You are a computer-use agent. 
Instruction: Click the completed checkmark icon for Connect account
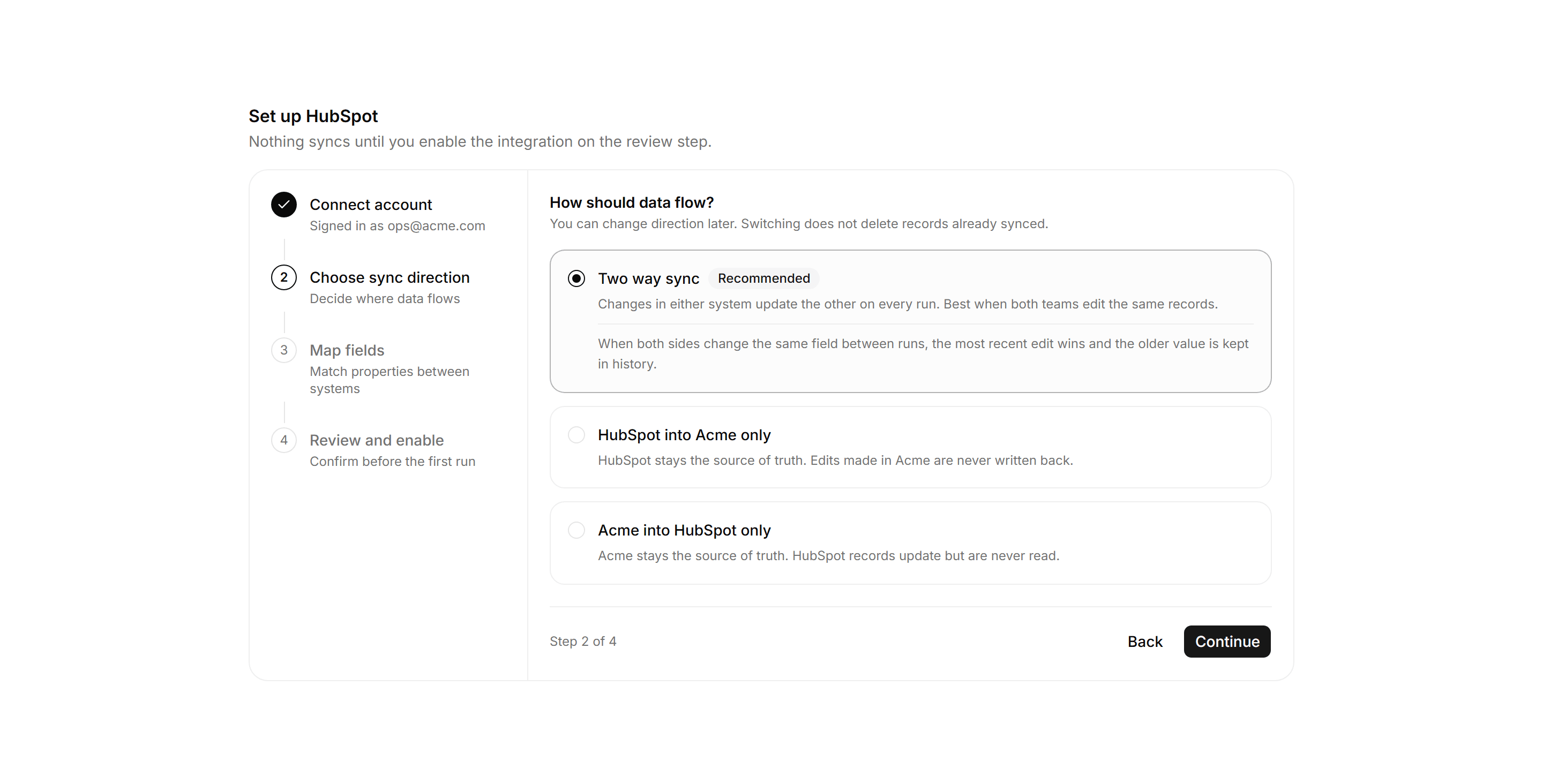284,205
